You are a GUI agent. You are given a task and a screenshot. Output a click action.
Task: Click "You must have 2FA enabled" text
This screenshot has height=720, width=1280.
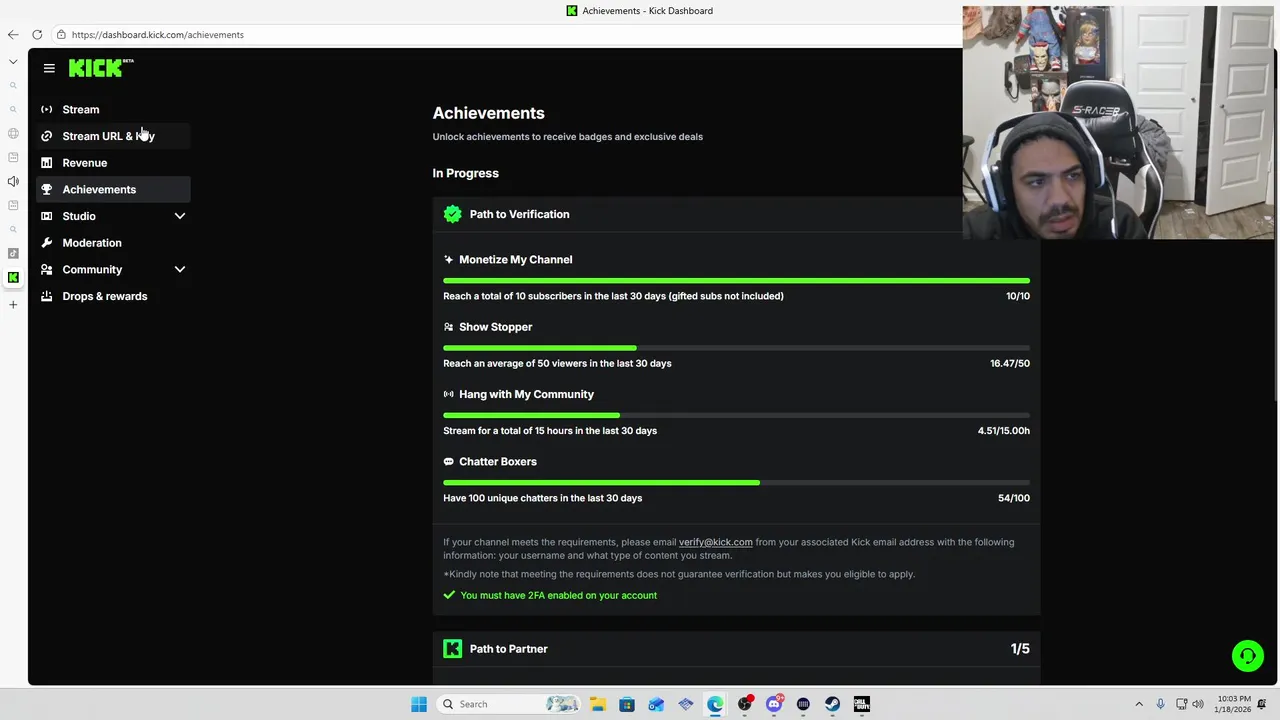pos(559,596)
